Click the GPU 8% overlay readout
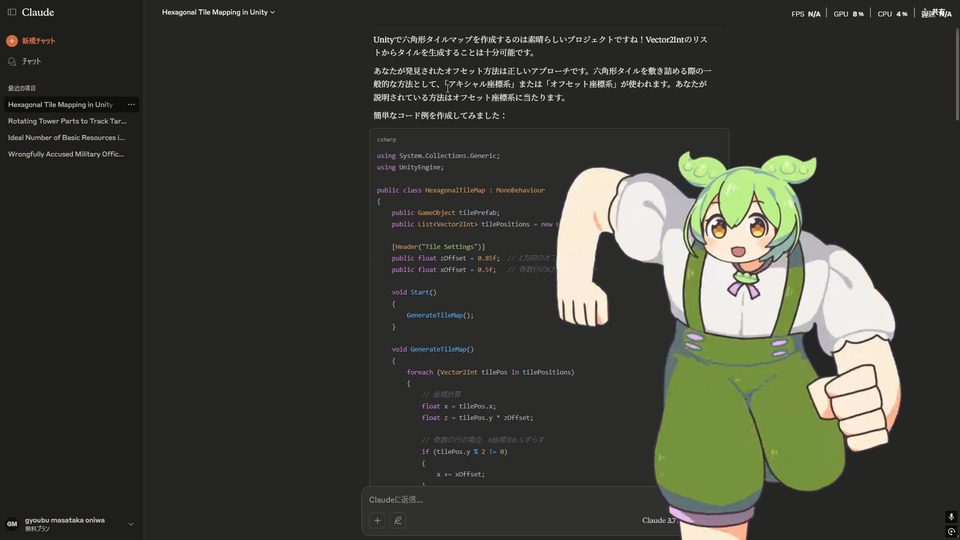Image resolution: width=960 pixels, height=540 pixels. coord(849,13)
